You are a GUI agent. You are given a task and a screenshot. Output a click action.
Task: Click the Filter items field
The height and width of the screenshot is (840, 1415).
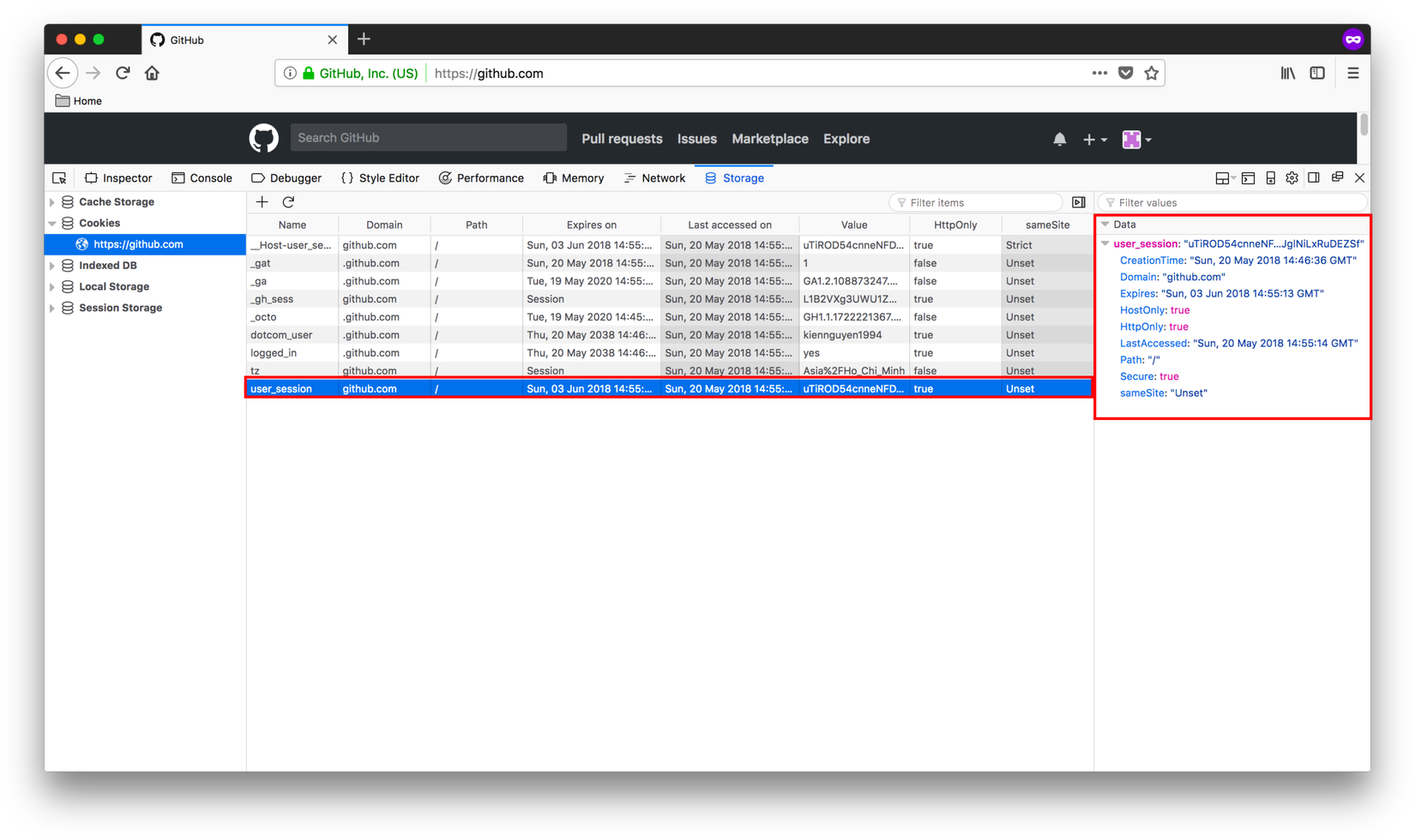click(976, 202)
